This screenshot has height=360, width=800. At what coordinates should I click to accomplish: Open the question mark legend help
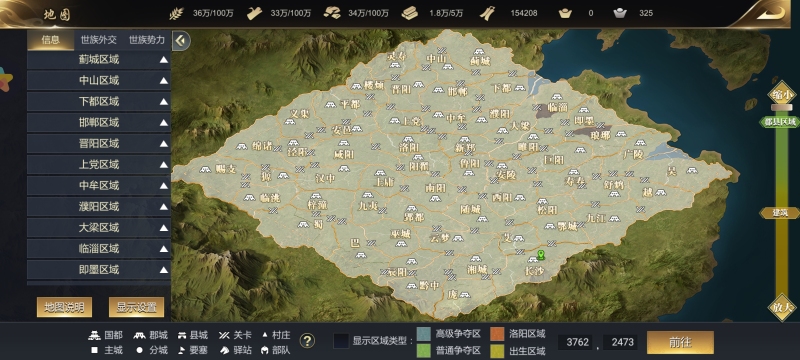pos(307,341)
